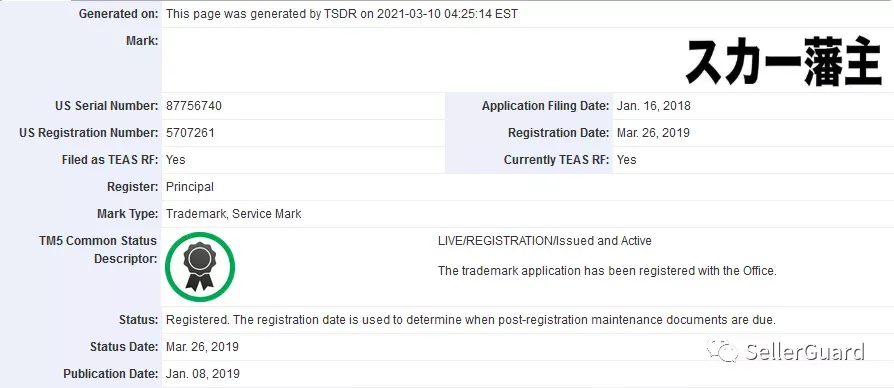Click the green registered ribbon status icon
Viewport: 894px width, 388px height.
[200, 267]
